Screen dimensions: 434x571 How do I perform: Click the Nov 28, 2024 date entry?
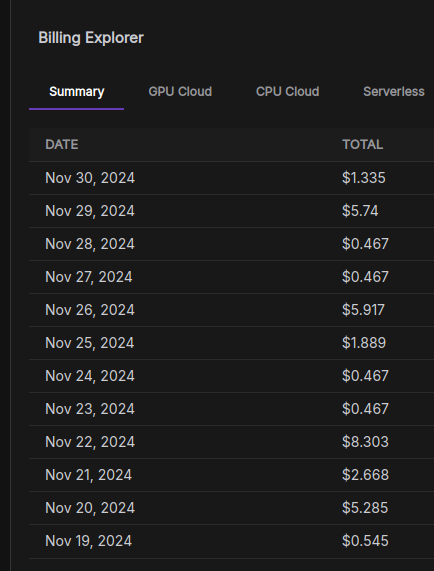[90, 244]
